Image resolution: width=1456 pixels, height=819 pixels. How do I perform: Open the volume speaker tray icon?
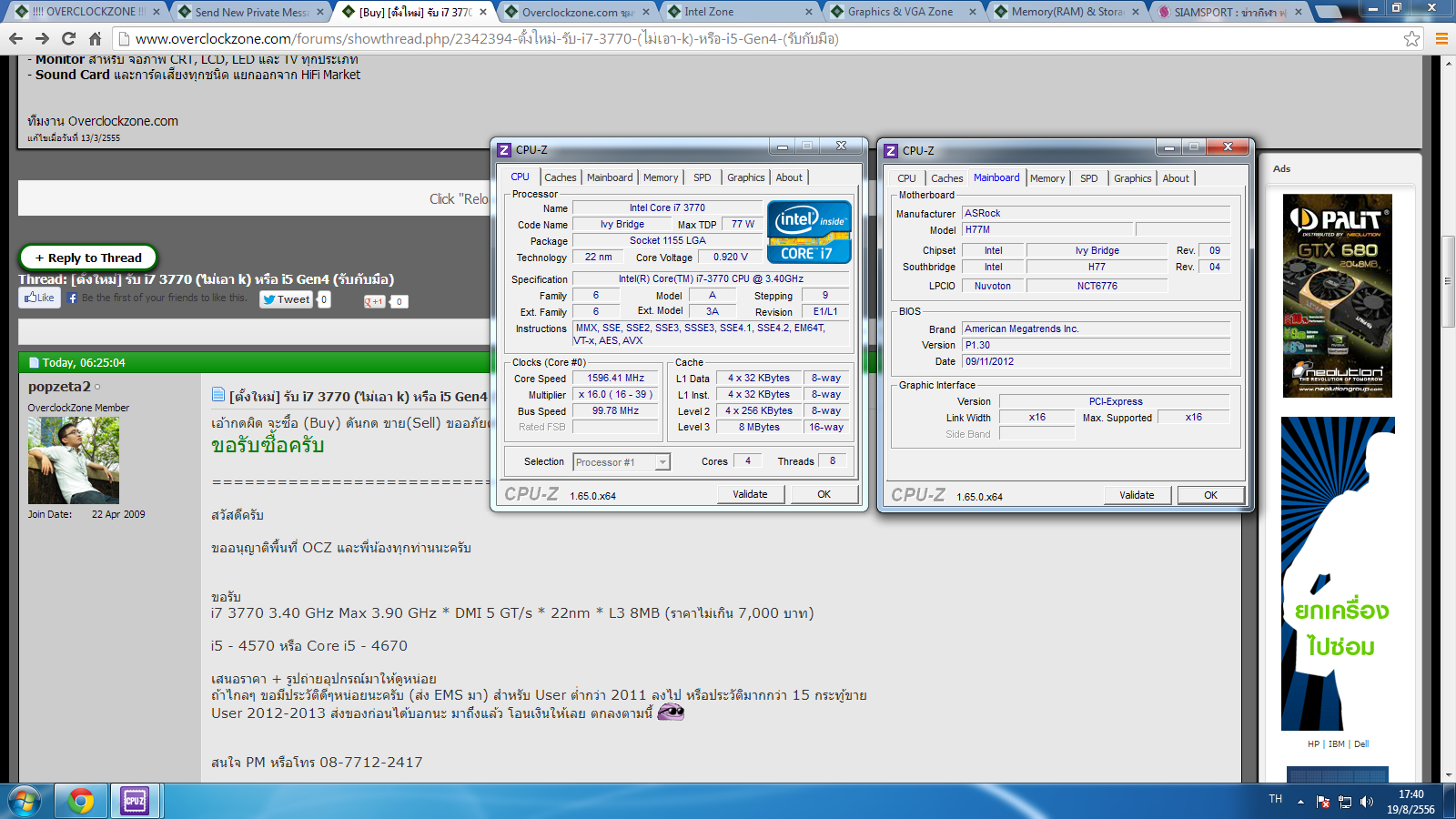tap(1366, 802)
